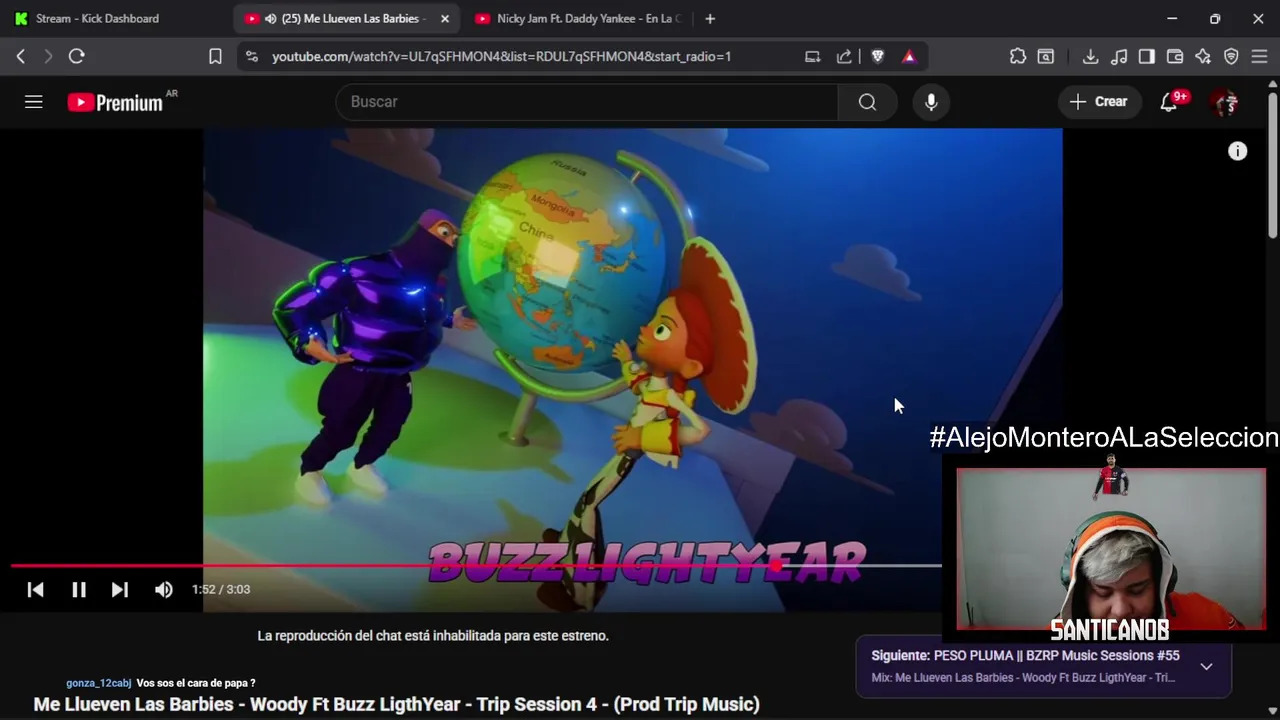Start voice search with microphone icon
The width and height of the screenshot is (1280, 720).
[931, 102]
